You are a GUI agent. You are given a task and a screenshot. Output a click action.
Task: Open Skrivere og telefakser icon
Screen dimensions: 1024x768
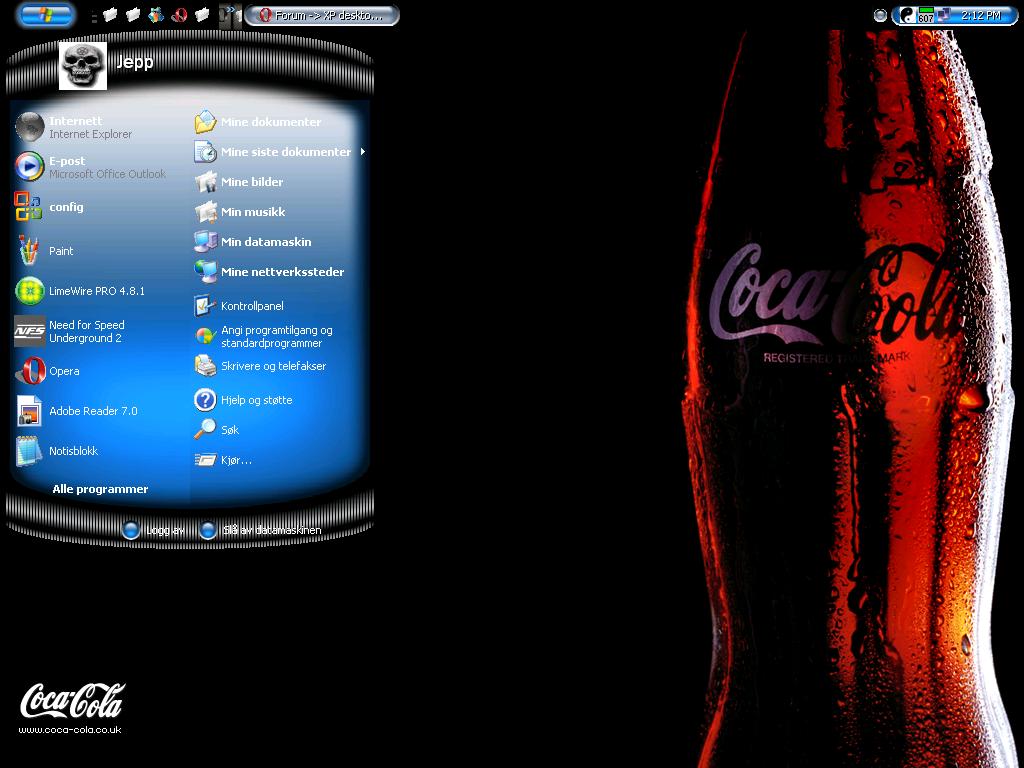[x=205, y=366]
